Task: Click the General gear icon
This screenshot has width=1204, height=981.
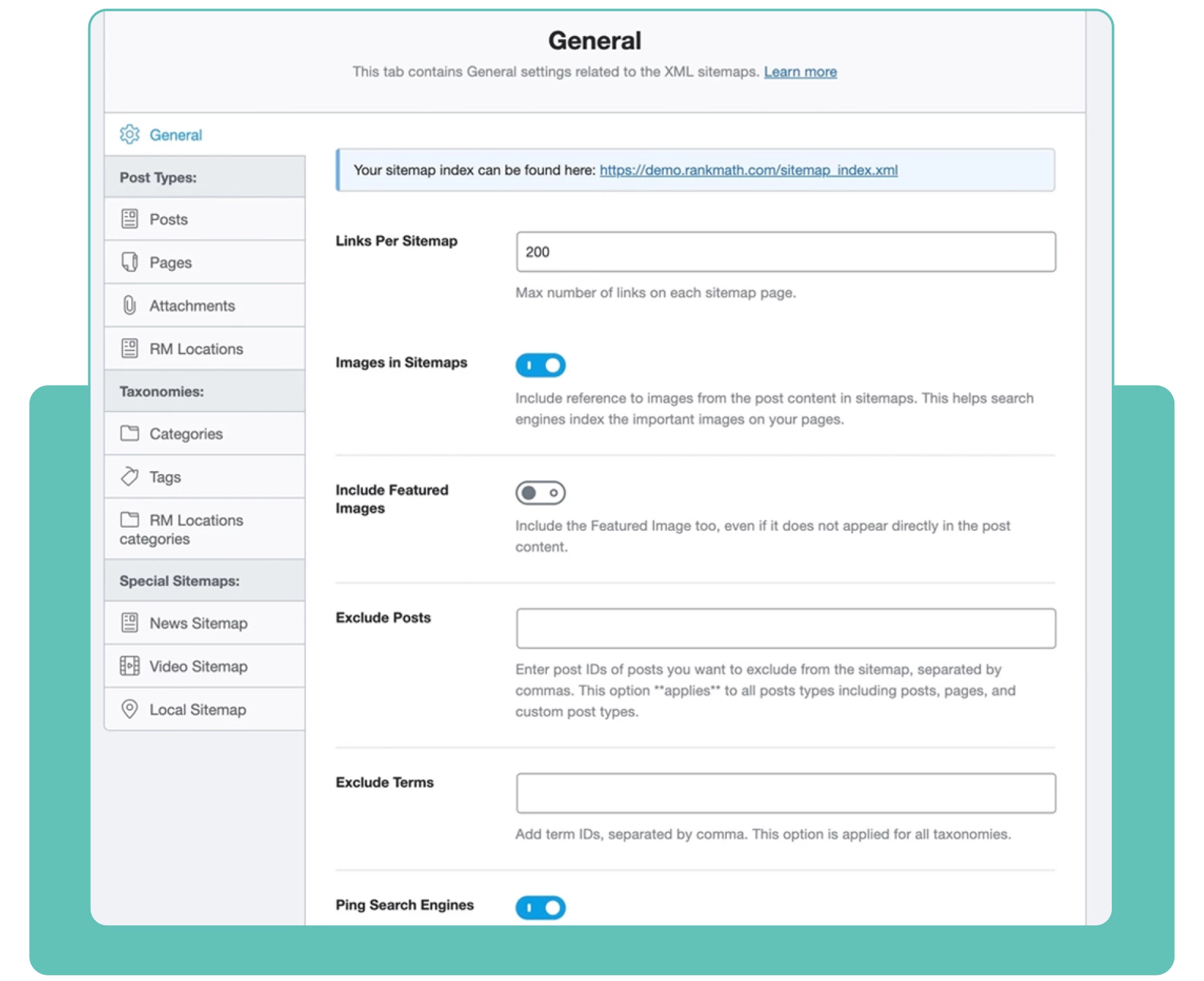Action: point(129,134)
